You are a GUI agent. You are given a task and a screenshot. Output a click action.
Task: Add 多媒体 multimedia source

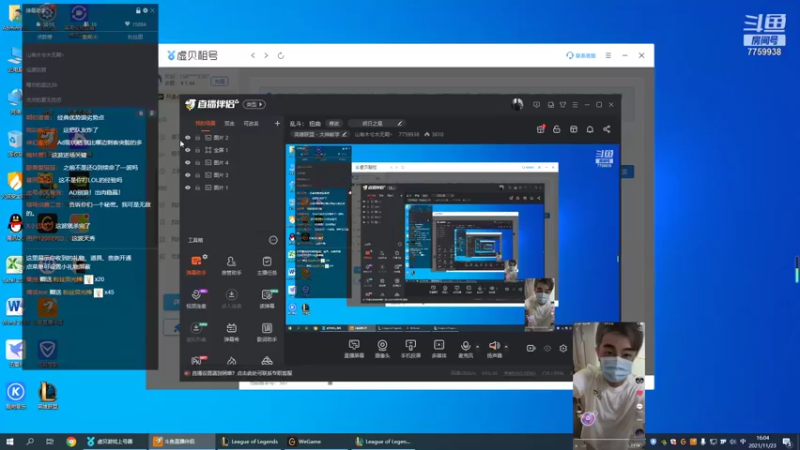439,348
